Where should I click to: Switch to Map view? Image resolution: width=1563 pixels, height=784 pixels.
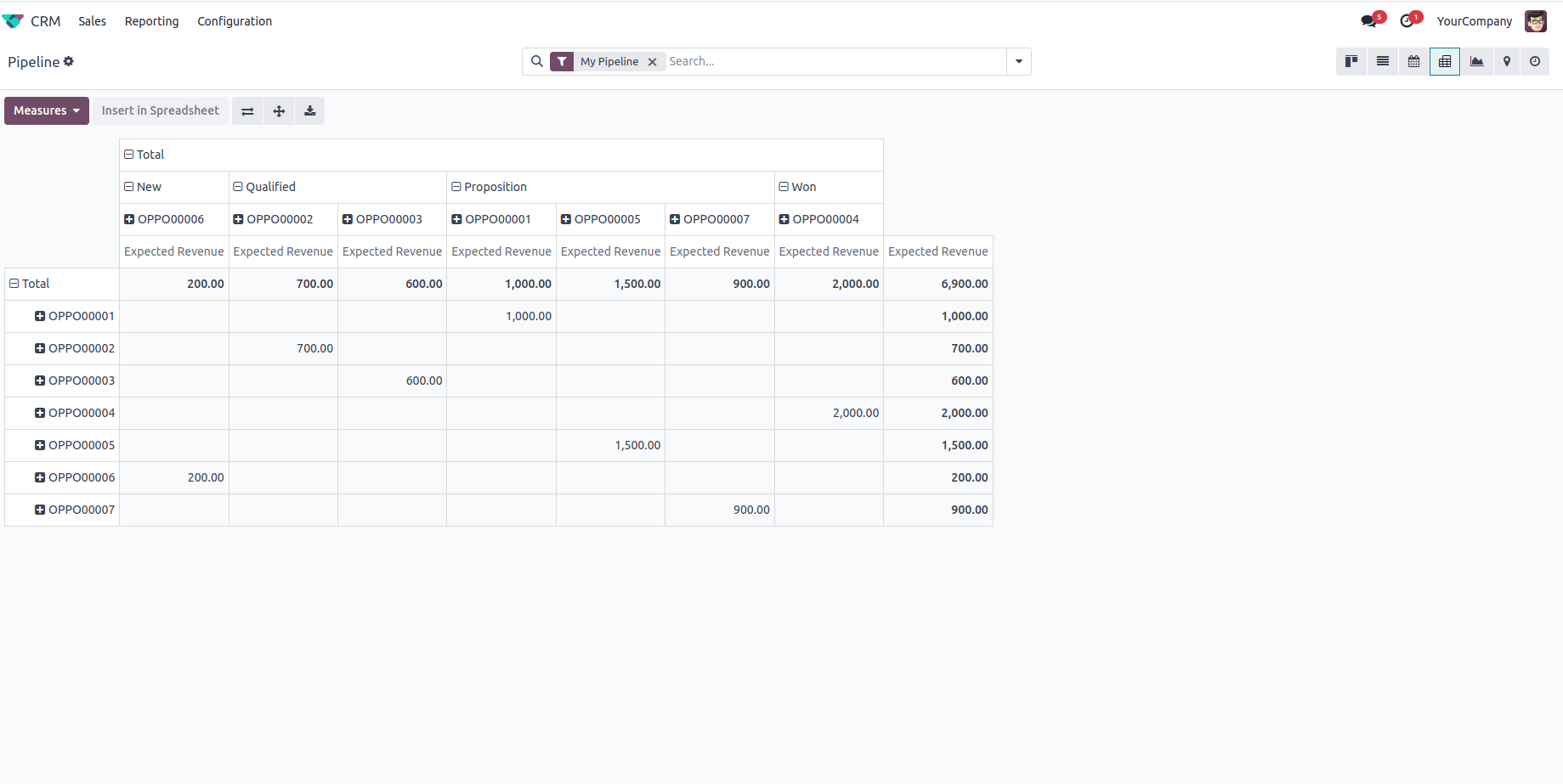(x=1507, y=61)
